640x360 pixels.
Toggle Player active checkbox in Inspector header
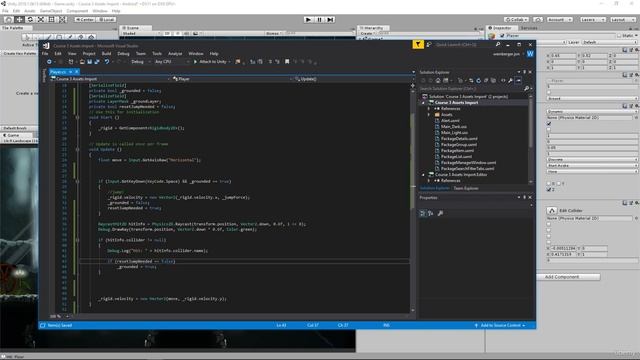pos(502,36)
